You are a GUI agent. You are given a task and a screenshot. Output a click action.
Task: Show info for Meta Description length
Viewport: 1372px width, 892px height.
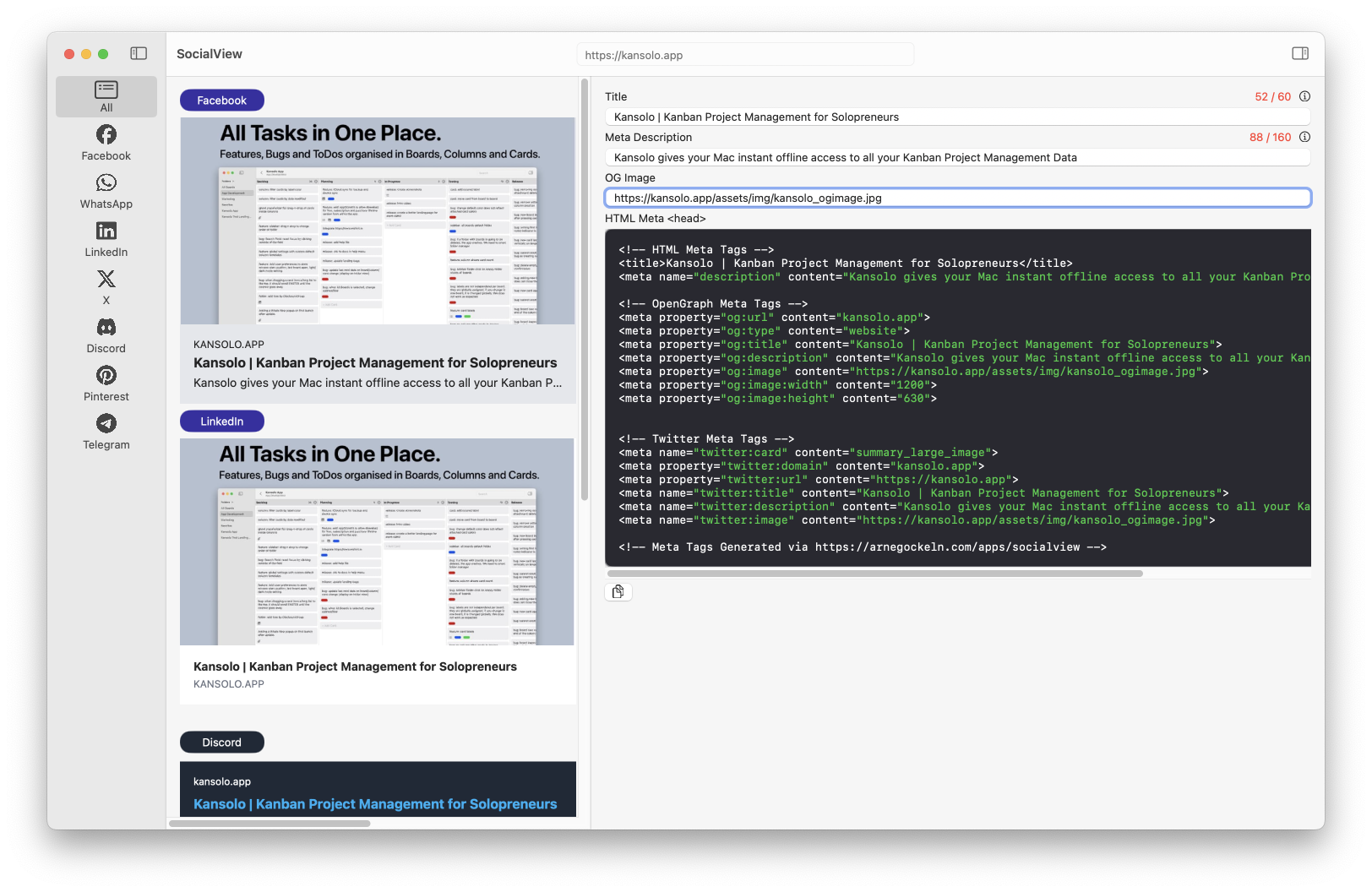pyautogui.click(x=1304, y=137)
